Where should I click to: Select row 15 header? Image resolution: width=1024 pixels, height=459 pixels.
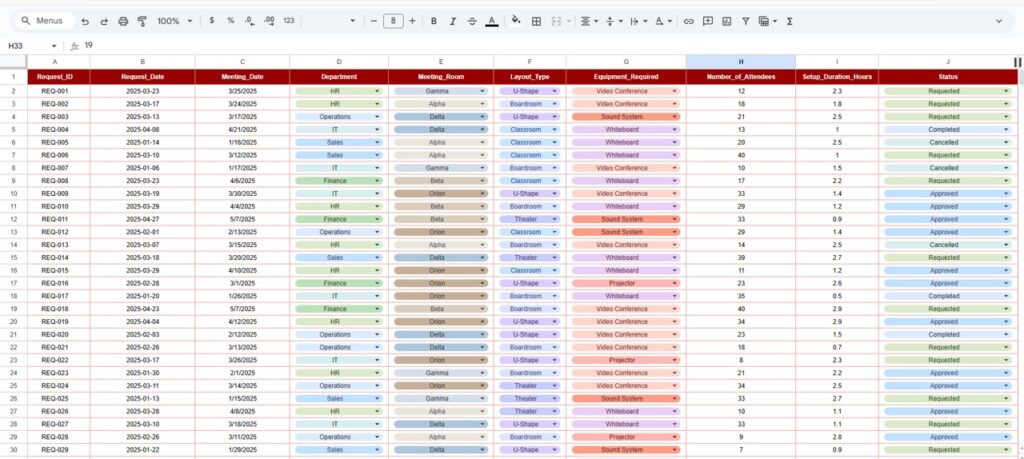13,258
